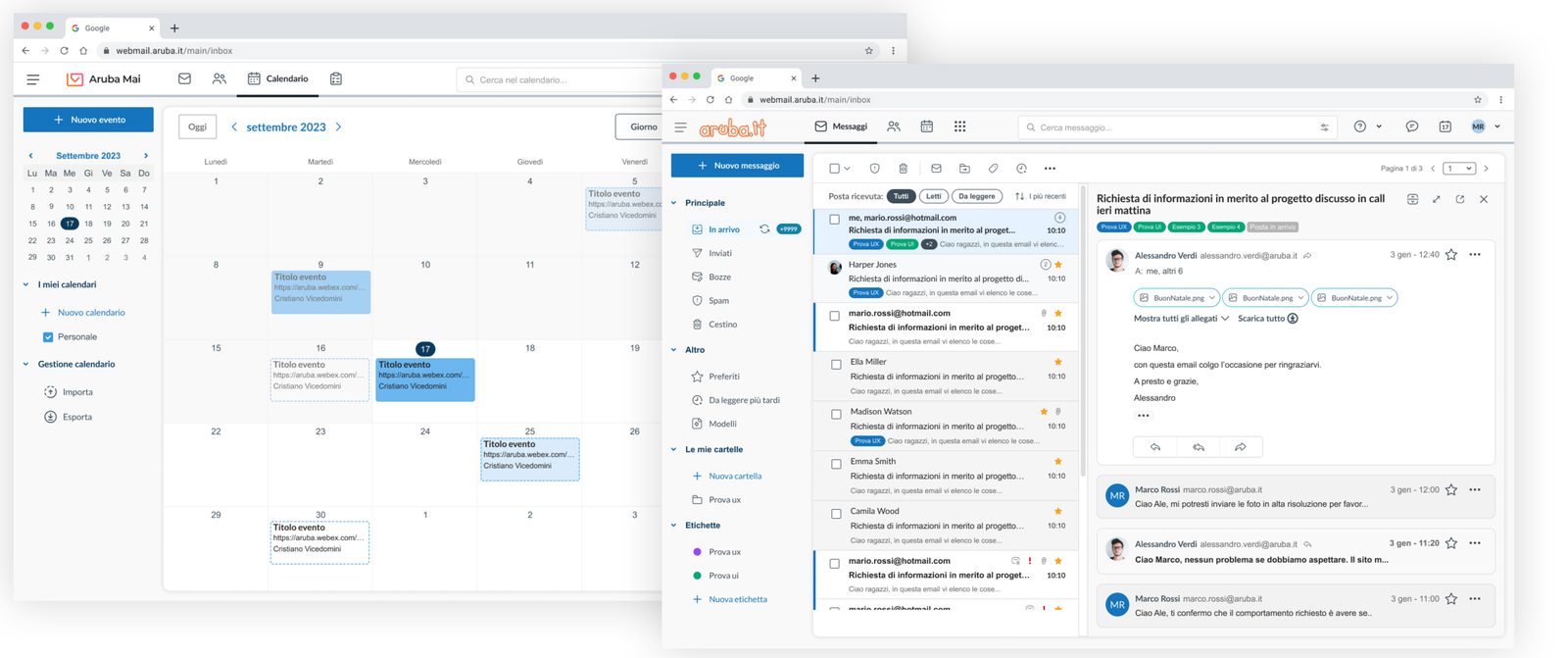Filter inbox by Tutti

click(901, 196)
